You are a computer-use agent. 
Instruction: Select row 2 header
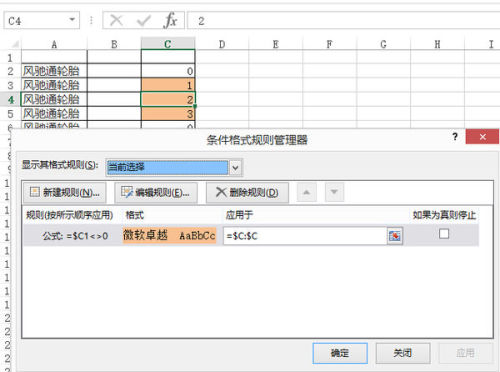pyautogui.click(x=10, y=71)
